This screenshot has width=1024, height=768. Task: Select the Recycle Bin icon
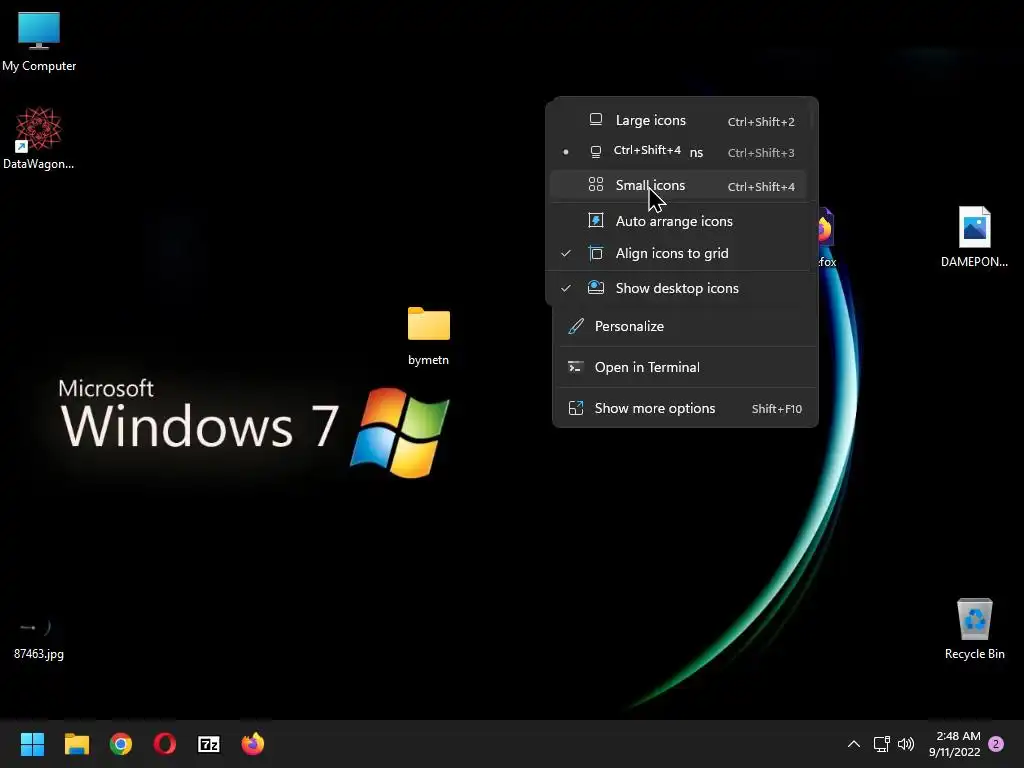pyautogui.click(x=974, y=629)
